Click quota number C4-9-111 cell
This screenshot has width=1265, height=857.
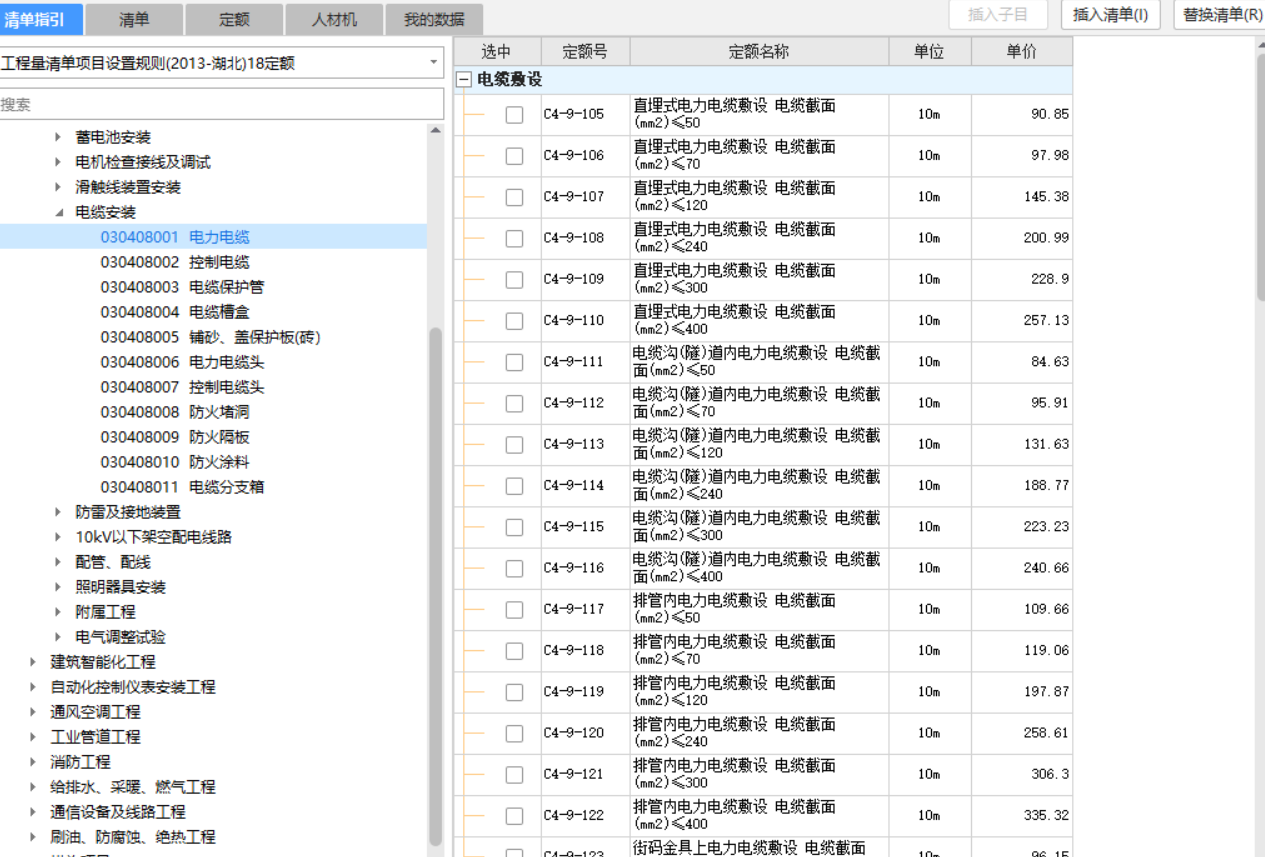click(585, 362)
